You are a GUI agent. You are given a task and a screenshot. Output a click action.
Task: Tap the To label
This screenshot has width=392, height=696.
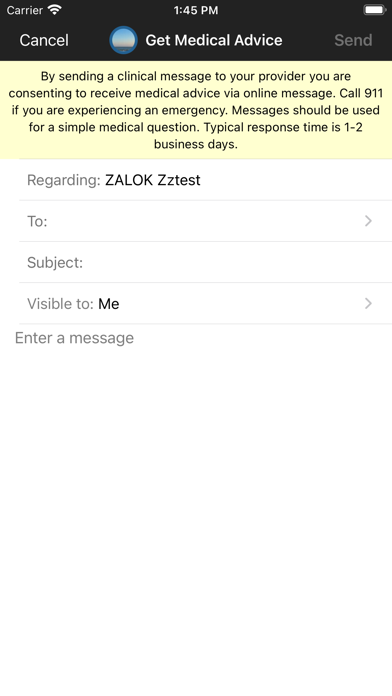tap(37, 221)
